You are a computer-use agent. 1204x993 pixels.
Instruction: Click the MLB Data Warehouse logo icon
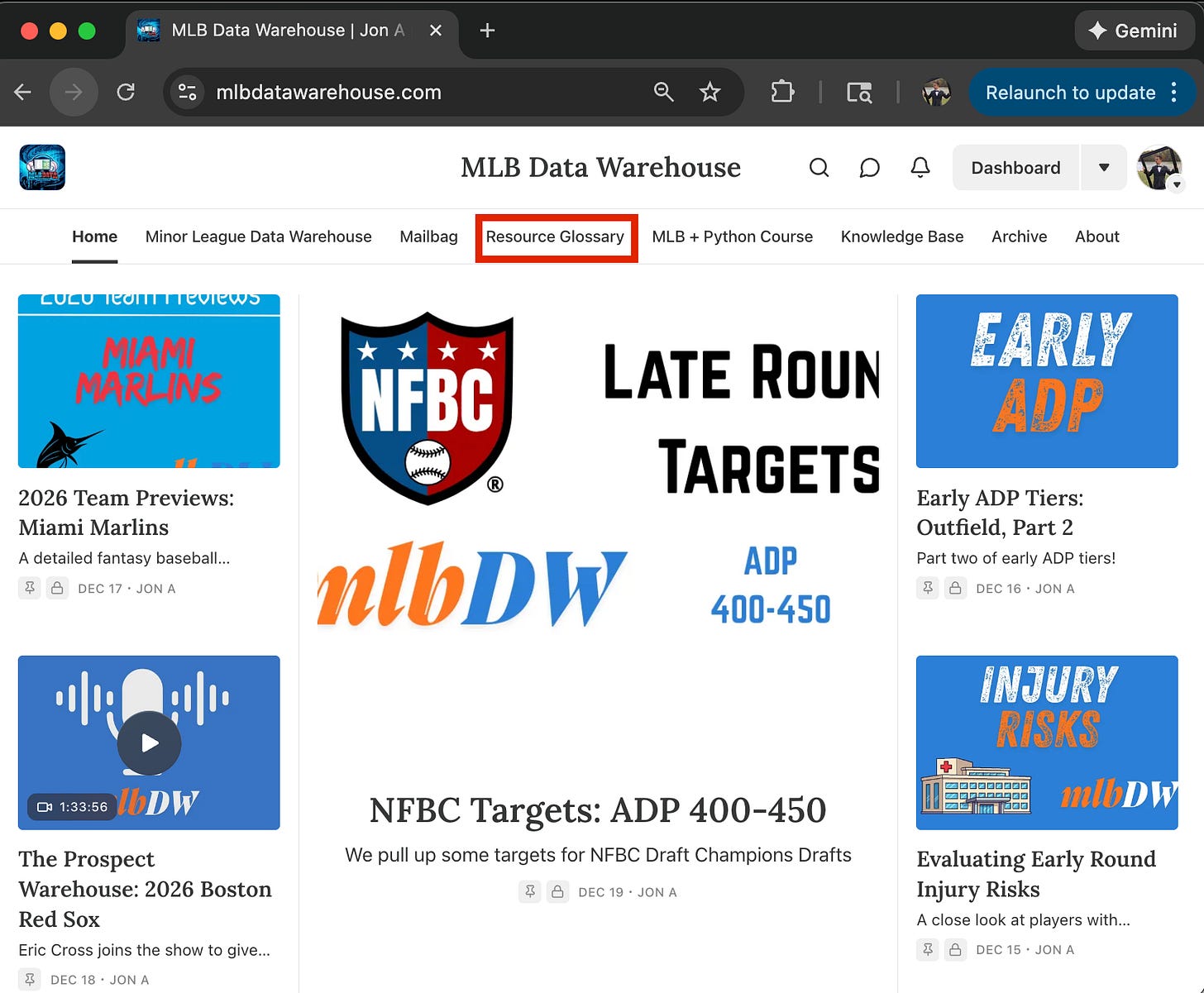[x=42, y=168]
